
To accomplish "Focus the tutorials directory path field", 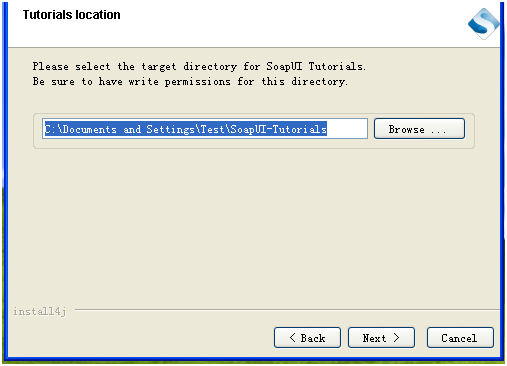I will coord(205,128).
